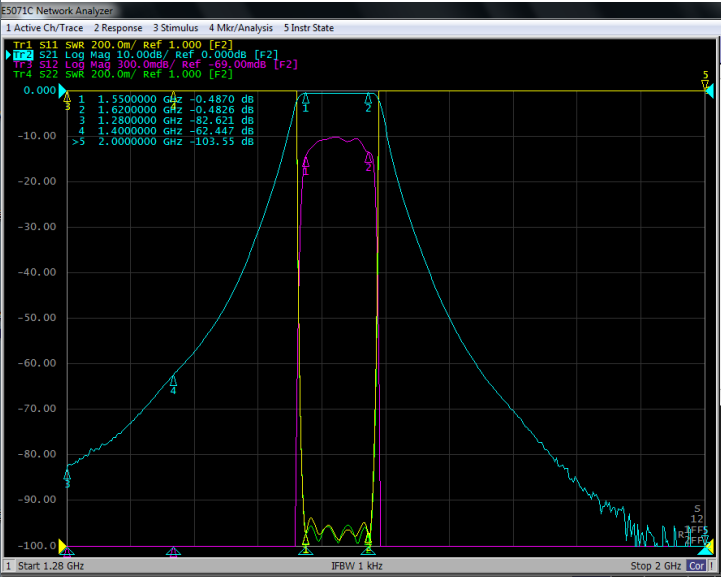Select the Tr3 S12 Log Mag trace label
This screenshot has height=577, width=721.
tap(155, 64)
